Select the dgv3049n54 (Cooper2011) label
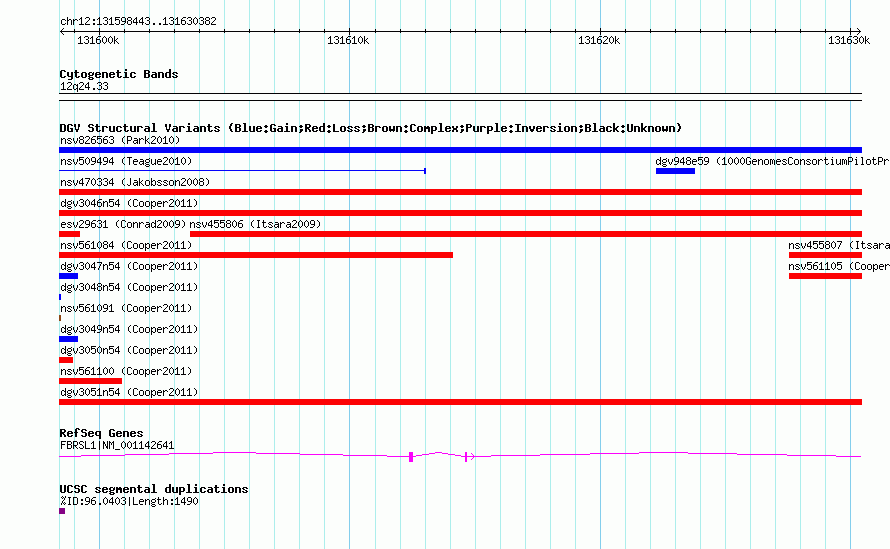Viewport: 890px width, 549px height. point(129,329)
